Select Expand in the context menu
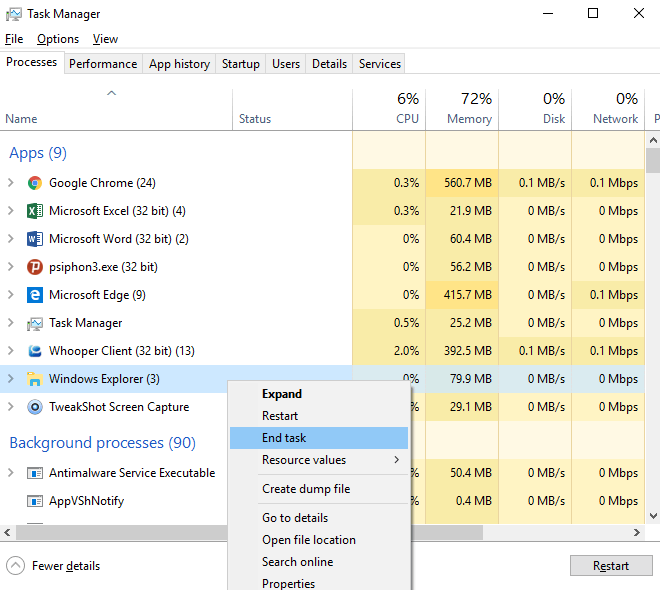This screenshot has height=590, width=660. pyautogui.click(x=319, y=394)
